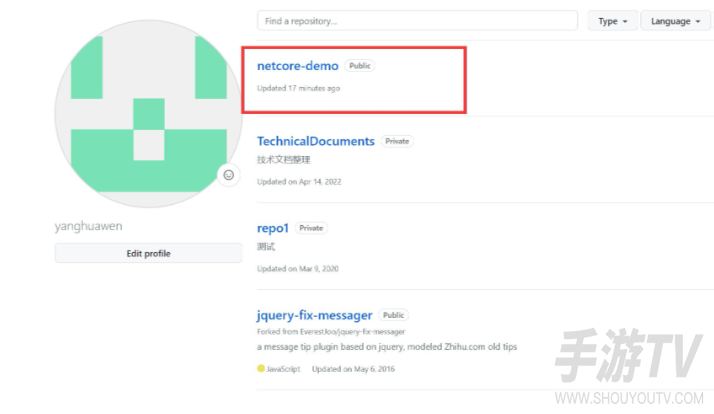Focus the Find a repository search field
714x414 pixels.
click(x=418, y=21)
